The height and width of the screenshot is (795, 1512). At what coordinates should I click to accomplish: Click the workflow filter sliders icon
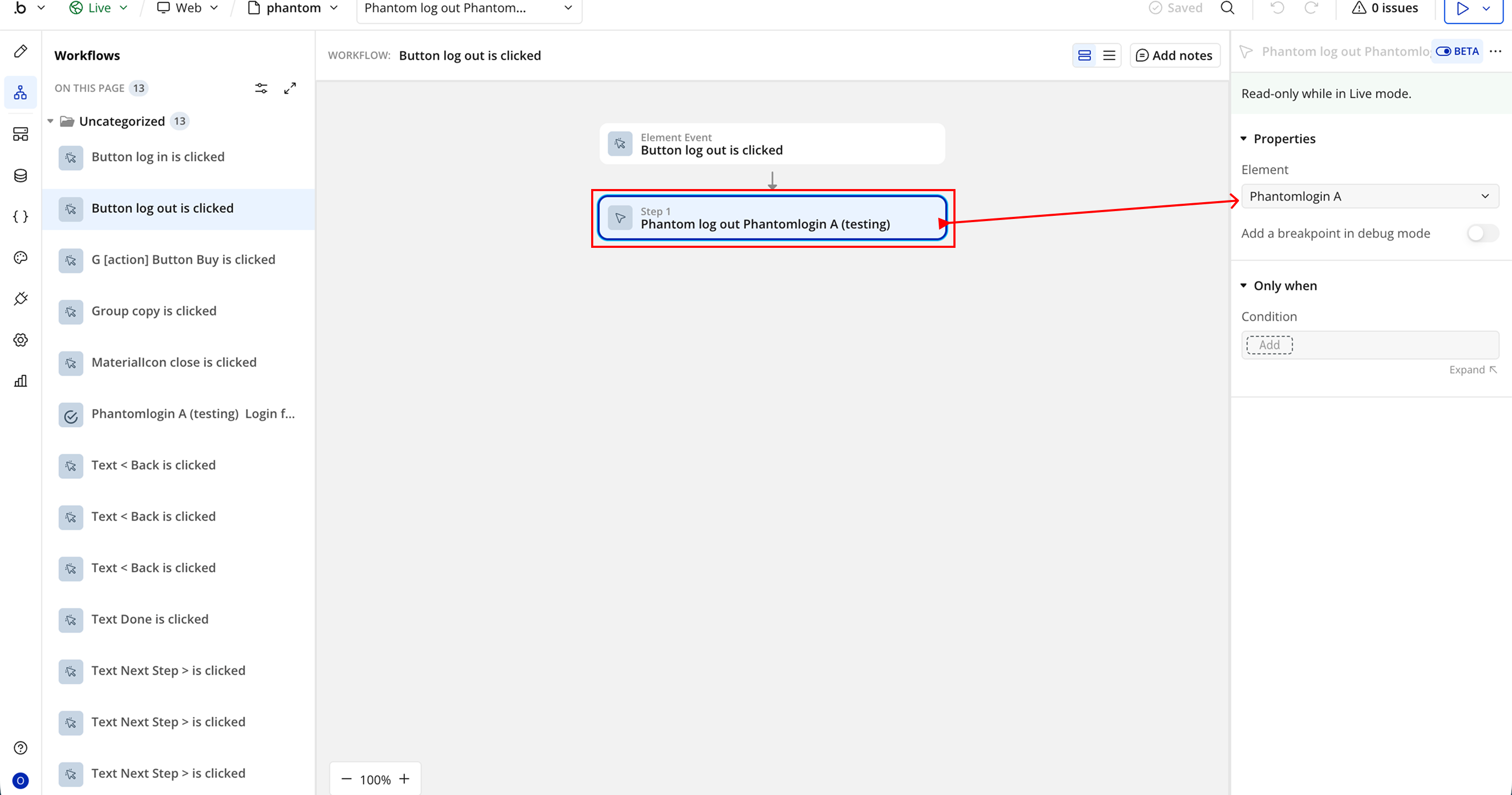coord(261,88)
